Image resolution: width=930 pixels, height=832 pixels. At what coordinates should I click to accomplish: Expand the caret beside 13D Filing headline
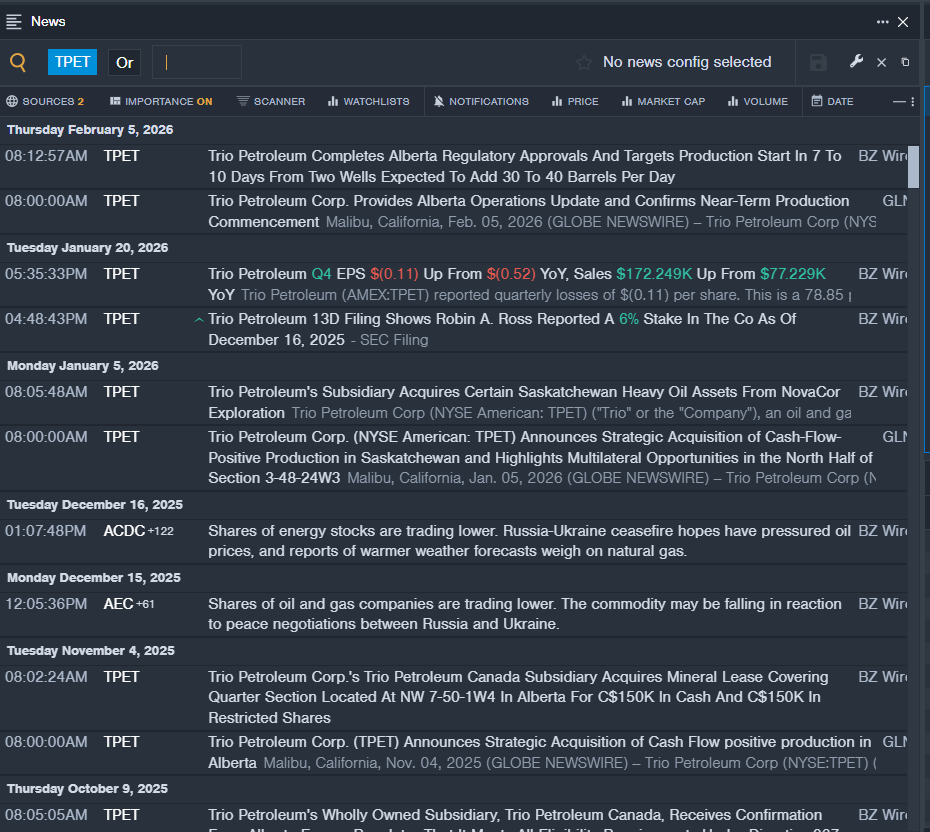tap(199, 320)
